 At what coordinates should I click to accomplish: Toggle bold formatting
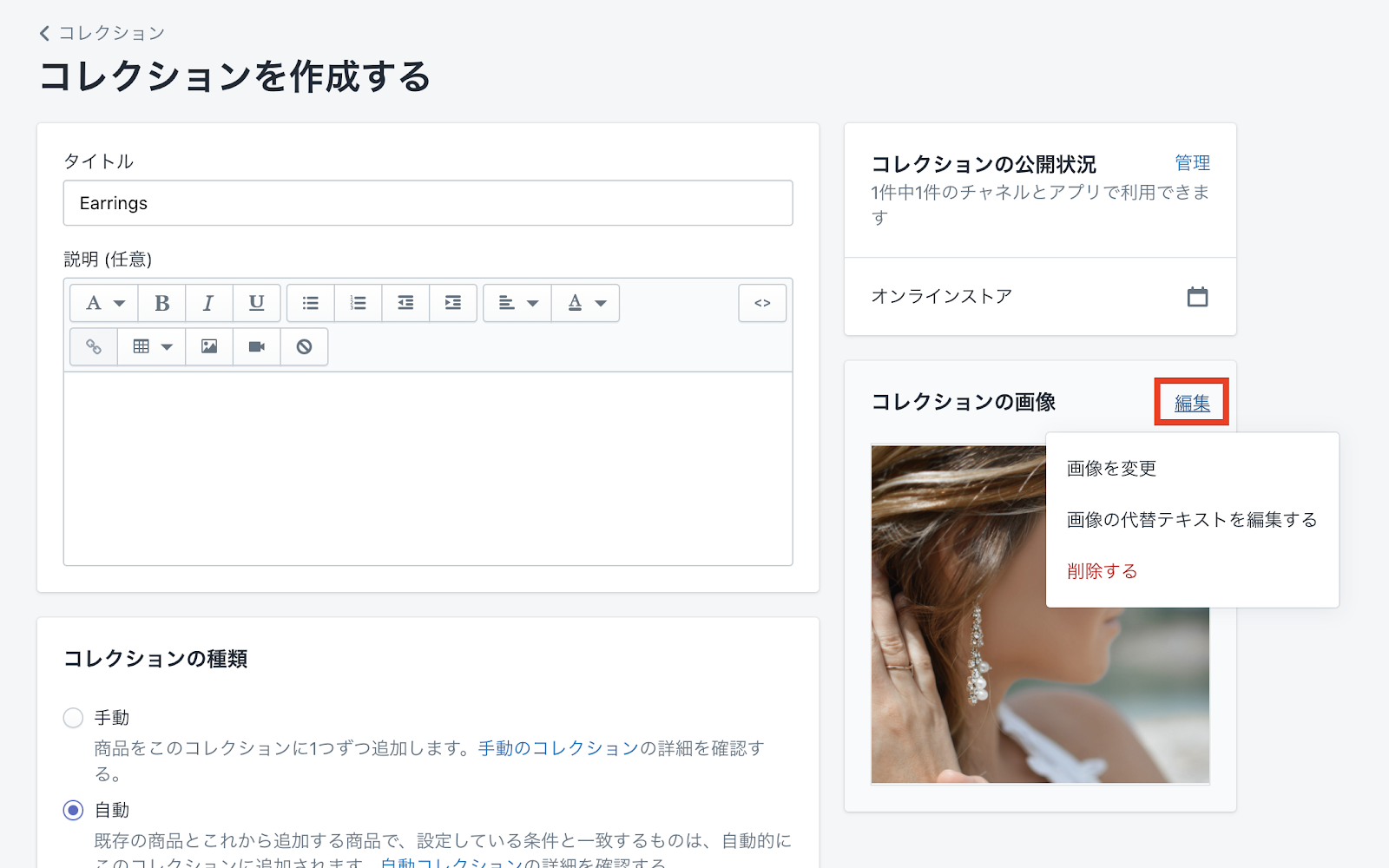(161, 303)
